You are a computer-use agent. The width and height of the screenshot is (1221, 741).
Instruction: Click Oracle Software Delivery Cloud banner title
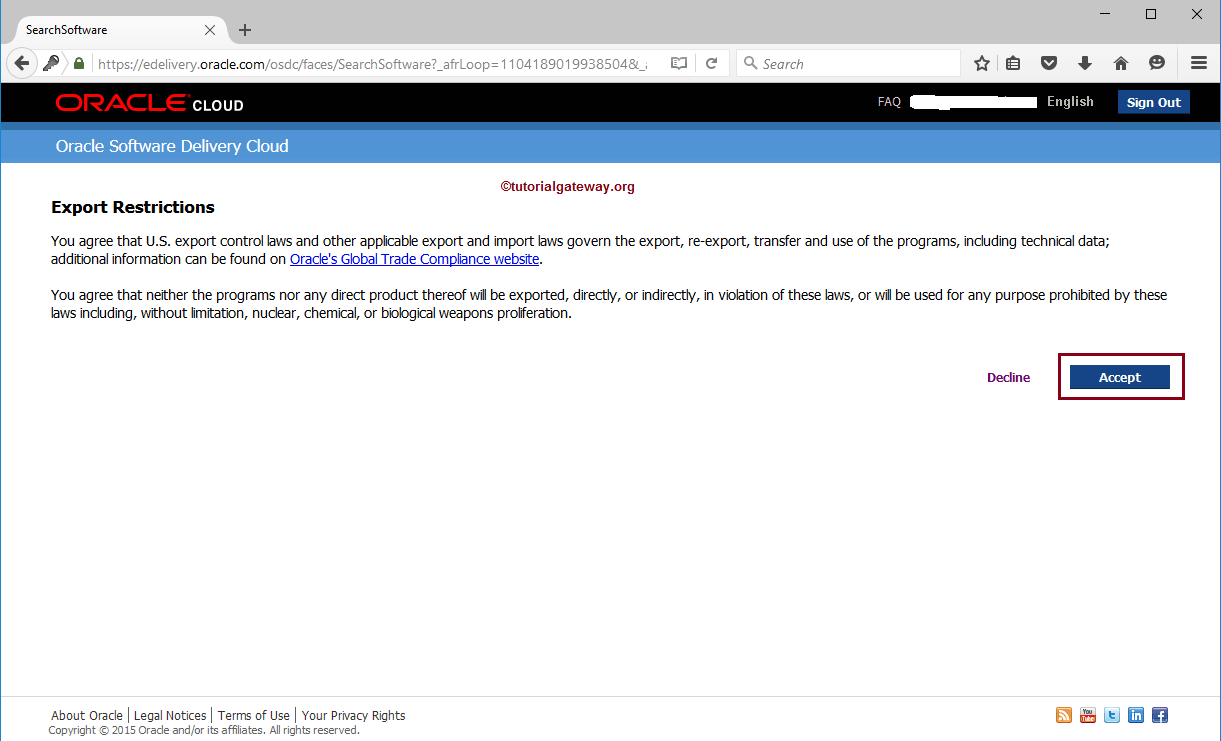[x=172, y=146]
